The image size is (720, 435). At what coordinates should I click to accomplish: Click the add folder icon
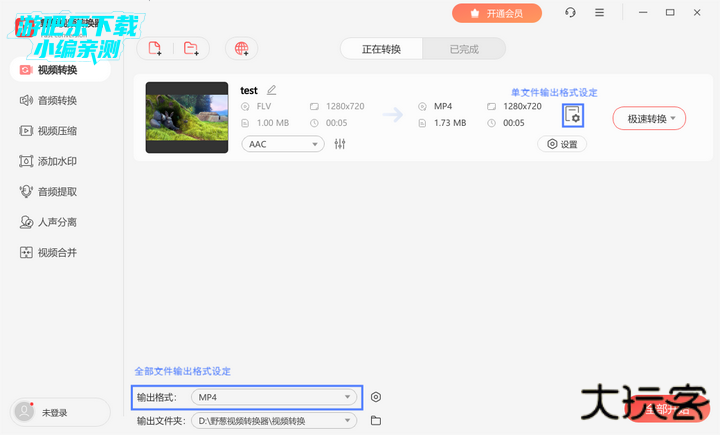tap(191, 49)
